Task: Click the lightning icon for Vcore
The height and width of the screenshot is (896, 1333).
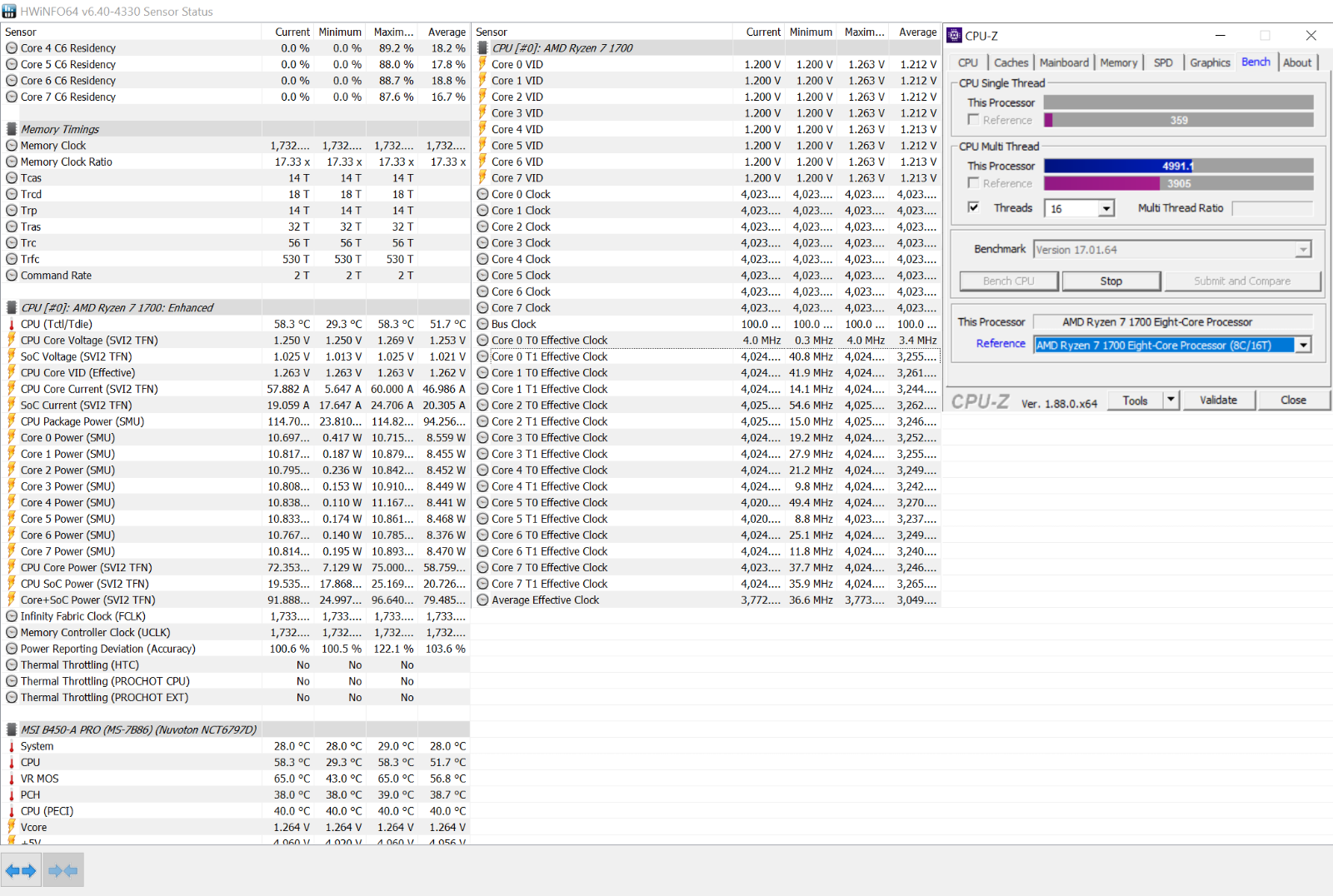Action: (x=12, y=828)
